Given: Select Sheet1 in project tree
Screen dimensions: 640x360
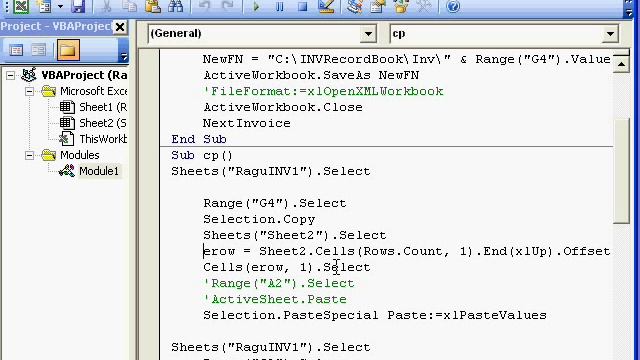Looking at the screenshot, I should tap(103, 107).
